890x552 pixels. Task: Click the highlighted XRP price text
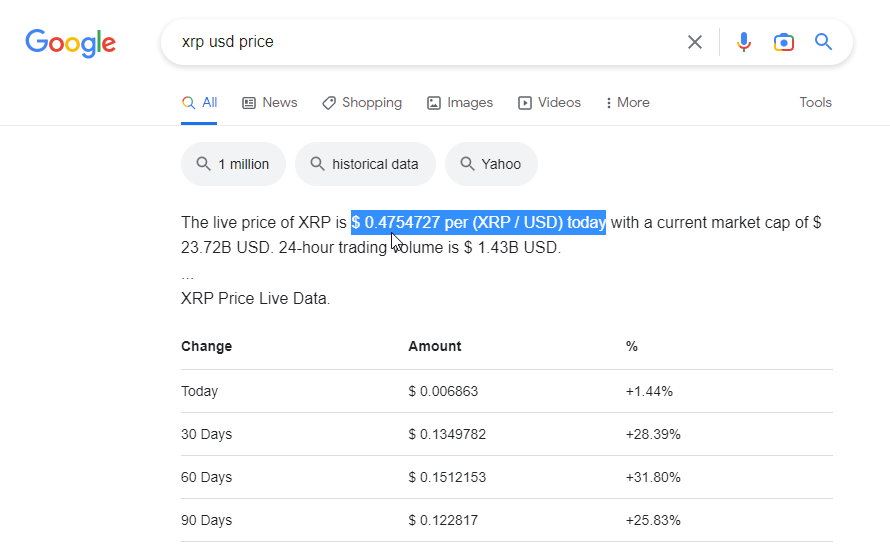[478, 222]
